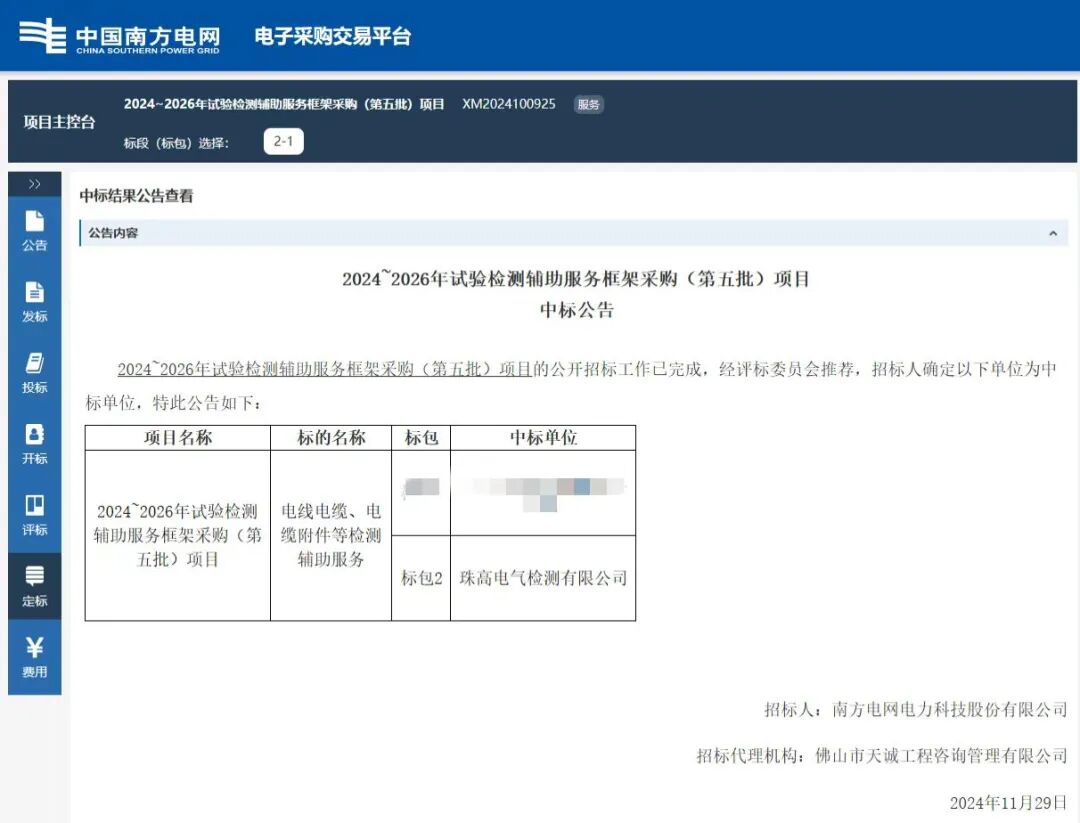Click the date 2024年11月29日
1080x823 pixels.
point(1008,802)
